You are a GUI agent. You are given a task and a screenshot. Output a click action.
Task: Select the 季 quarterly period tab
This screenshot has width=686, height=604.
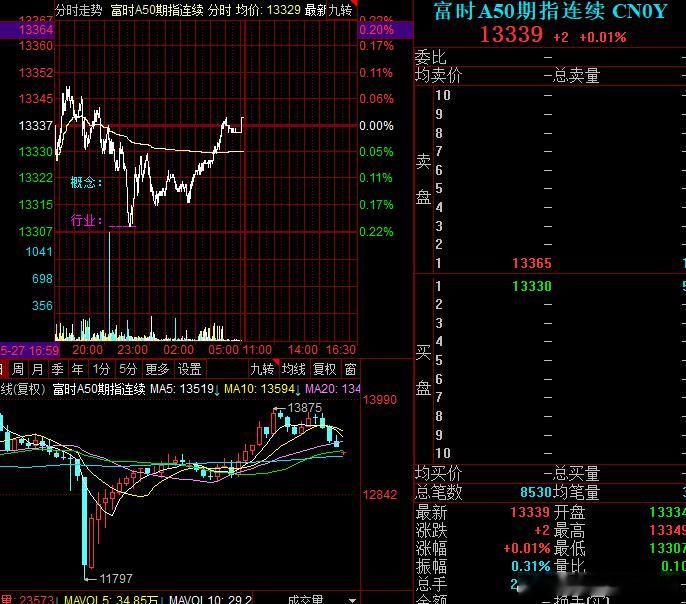pos(57,369)
